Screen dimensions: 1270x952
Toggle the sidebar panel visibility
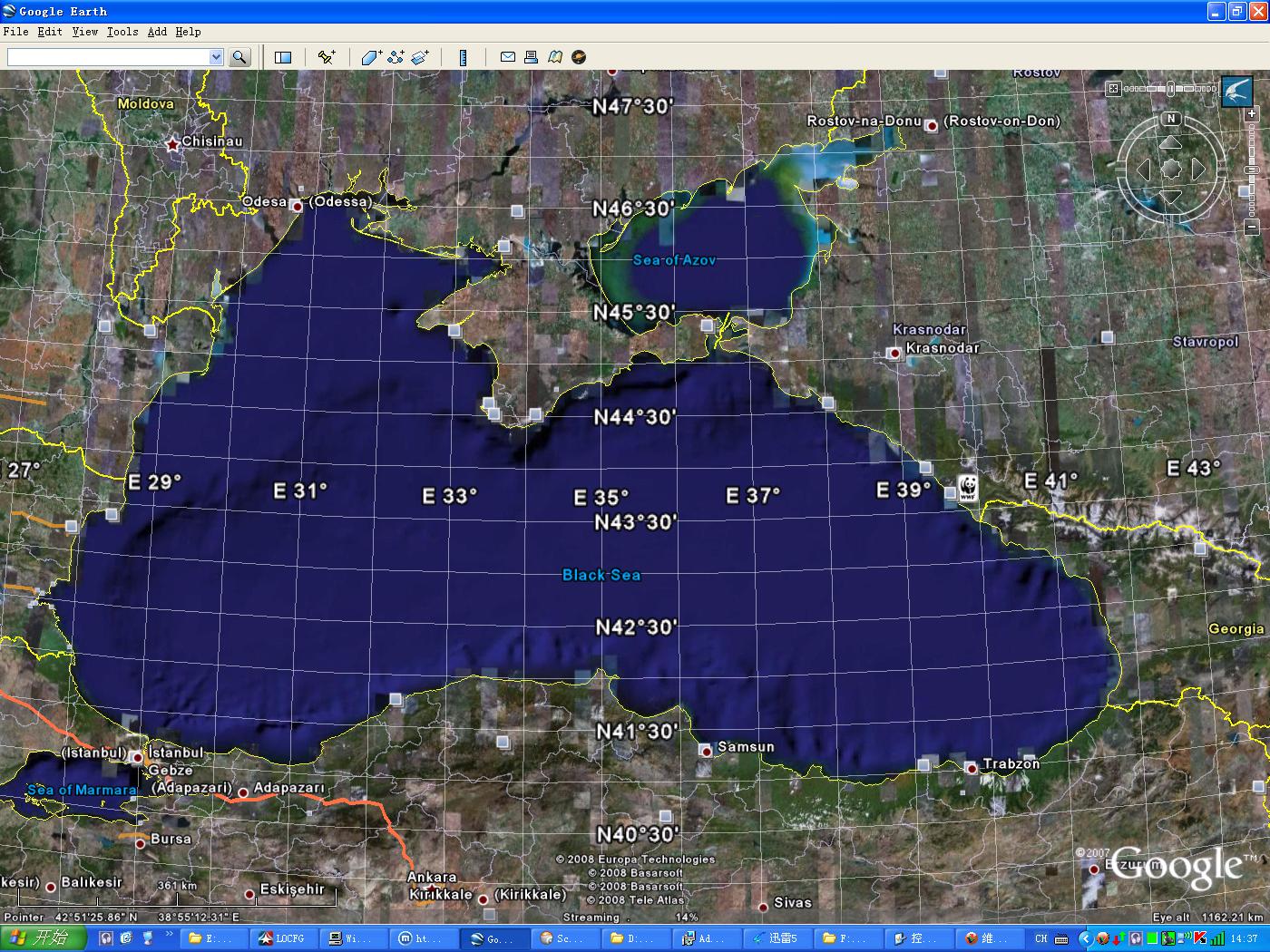click(283, 57)
